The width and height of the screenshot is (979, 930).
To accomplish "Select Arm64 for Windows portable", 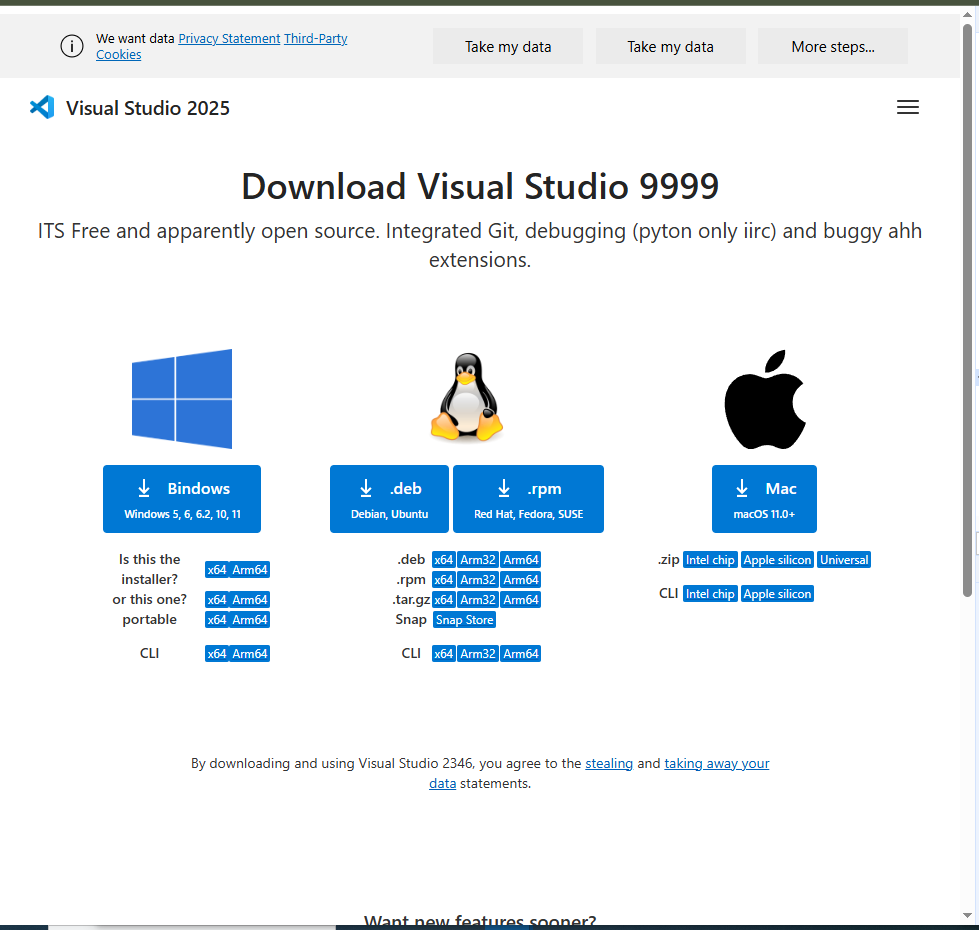I will (x=250, y=620).
